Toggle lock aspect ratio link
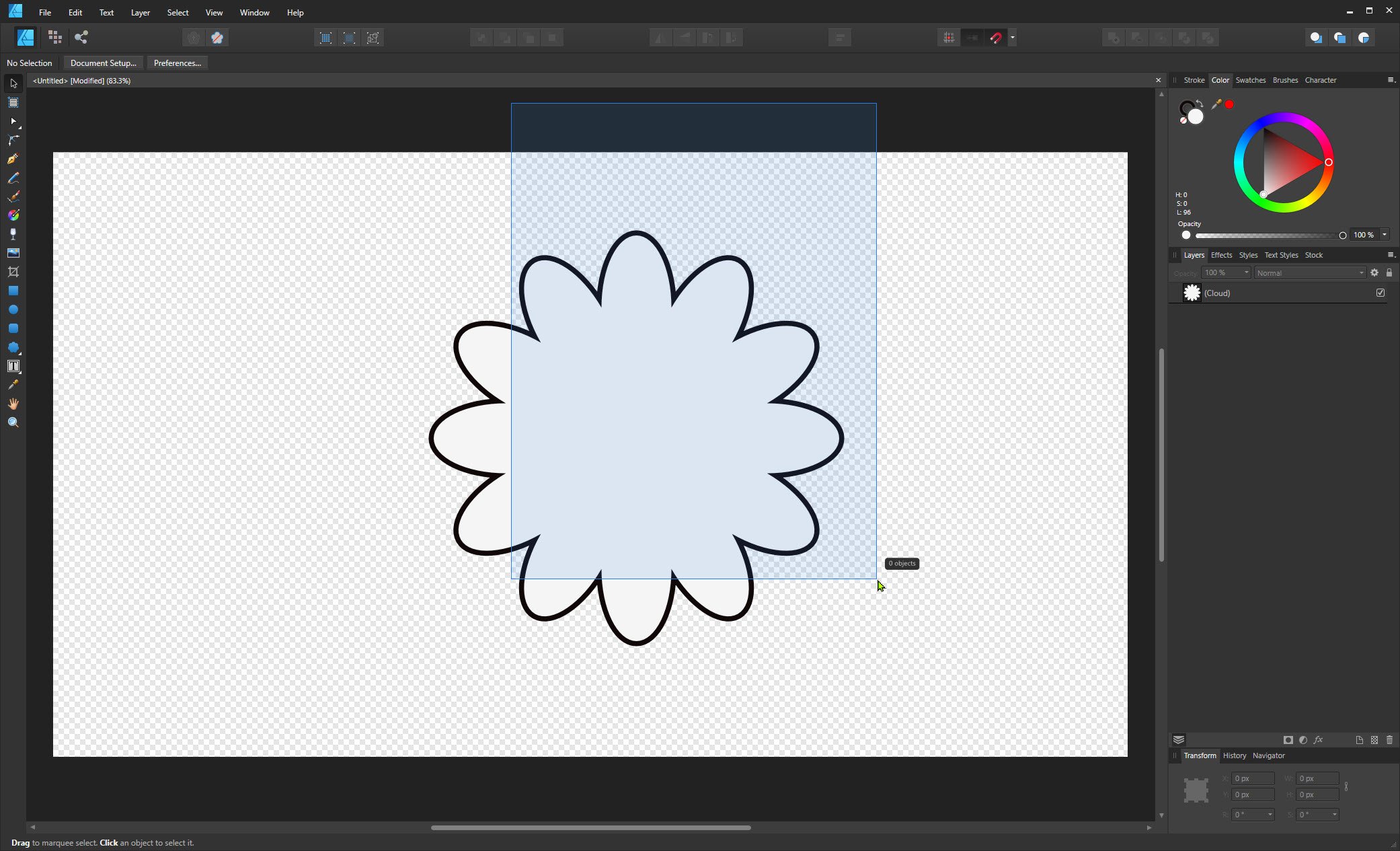The width and height of the screenshot is (1400, 851). point(1346,786)
